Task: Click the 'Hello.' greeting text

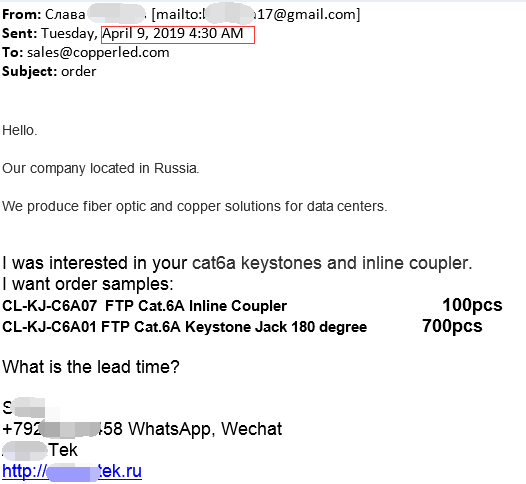Action: point(19,130)
